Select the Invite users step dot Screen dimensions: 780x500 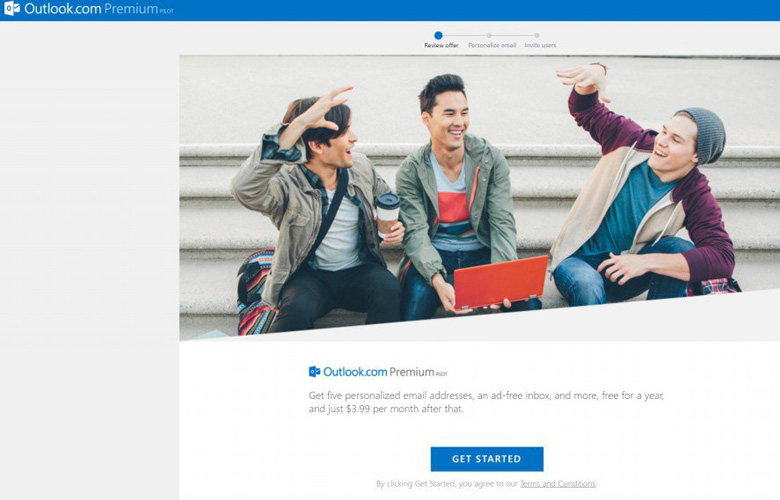537,35
